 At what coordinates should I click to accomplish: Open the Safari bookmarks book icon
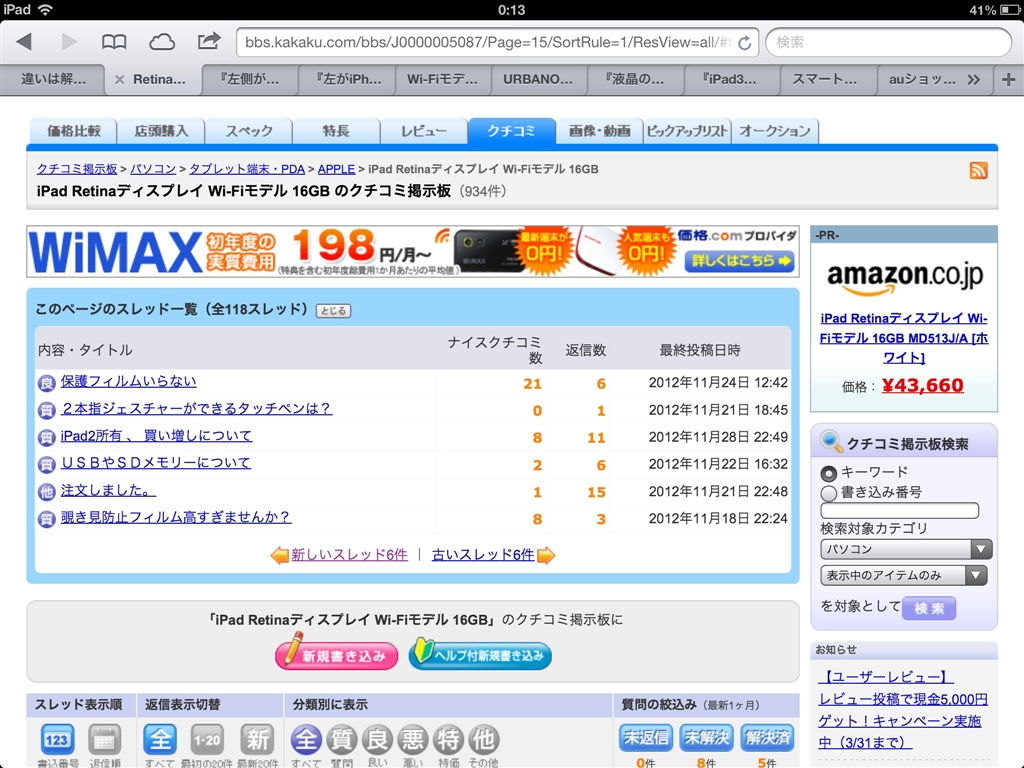pyautogui.click(x=114, y=42)
